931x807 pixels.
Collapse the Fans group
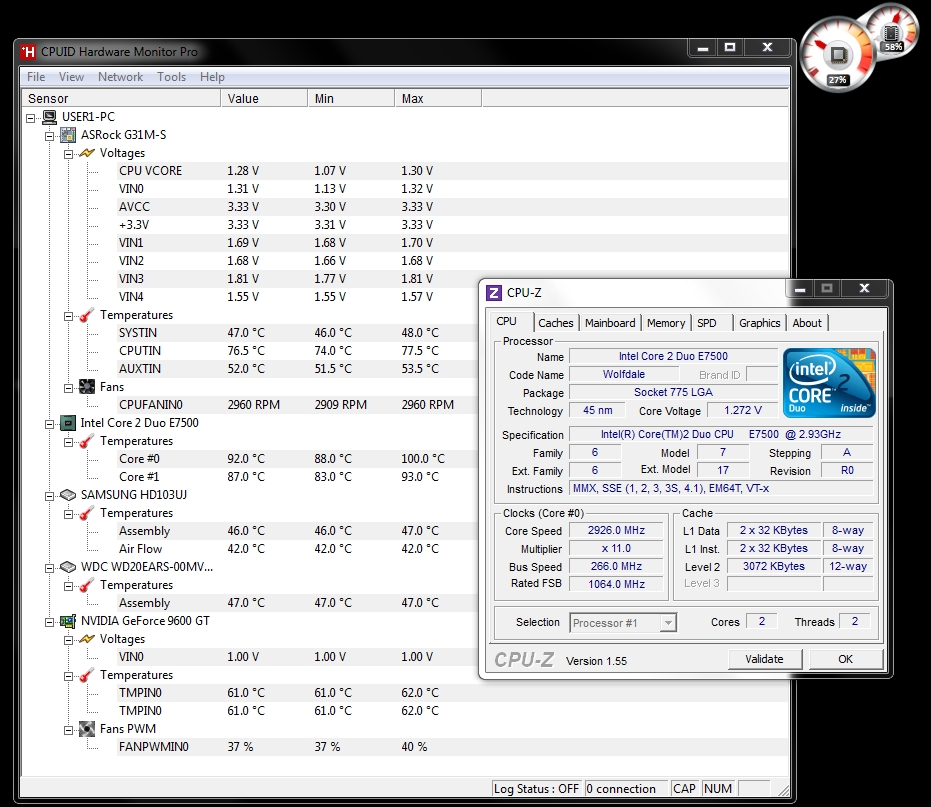[68, 388]
